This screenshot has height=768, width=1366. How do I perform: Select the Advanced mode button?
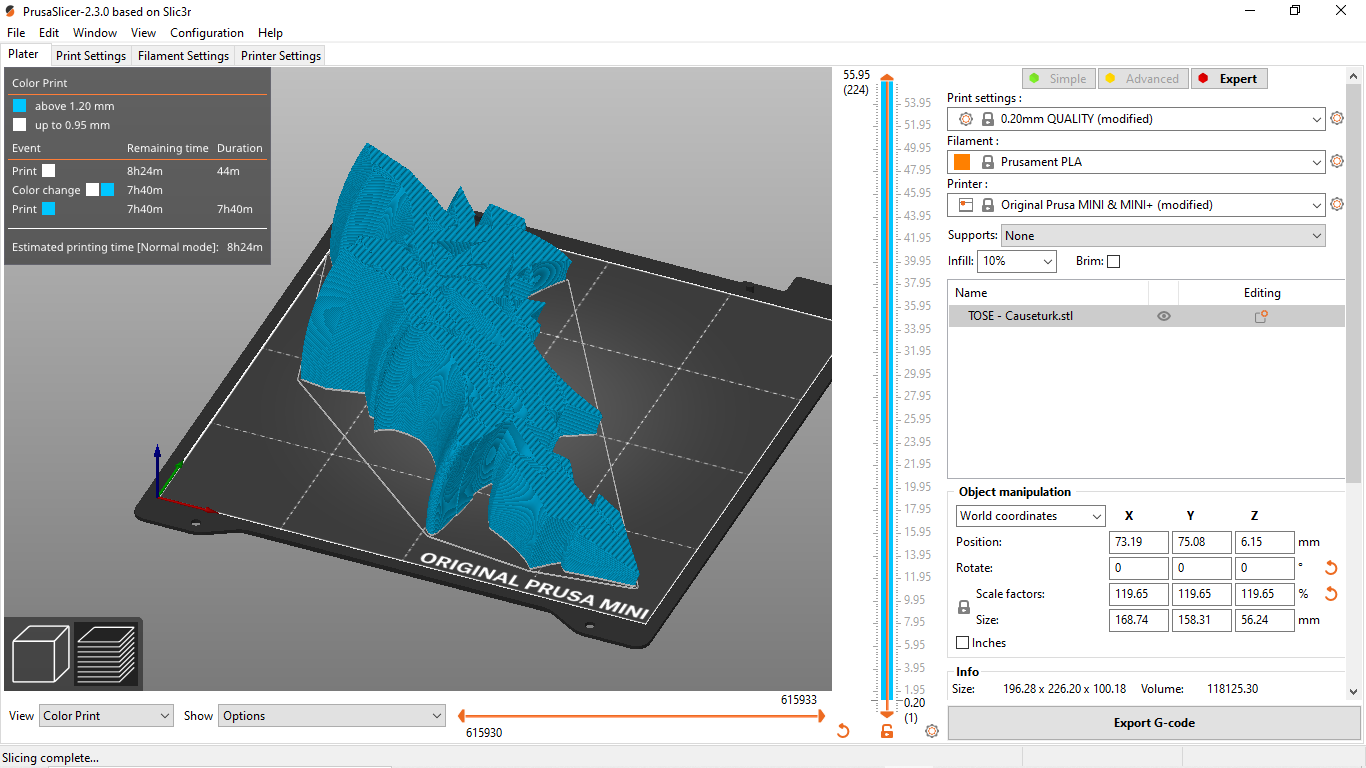pyautogui.click(x=1142, y=79)
